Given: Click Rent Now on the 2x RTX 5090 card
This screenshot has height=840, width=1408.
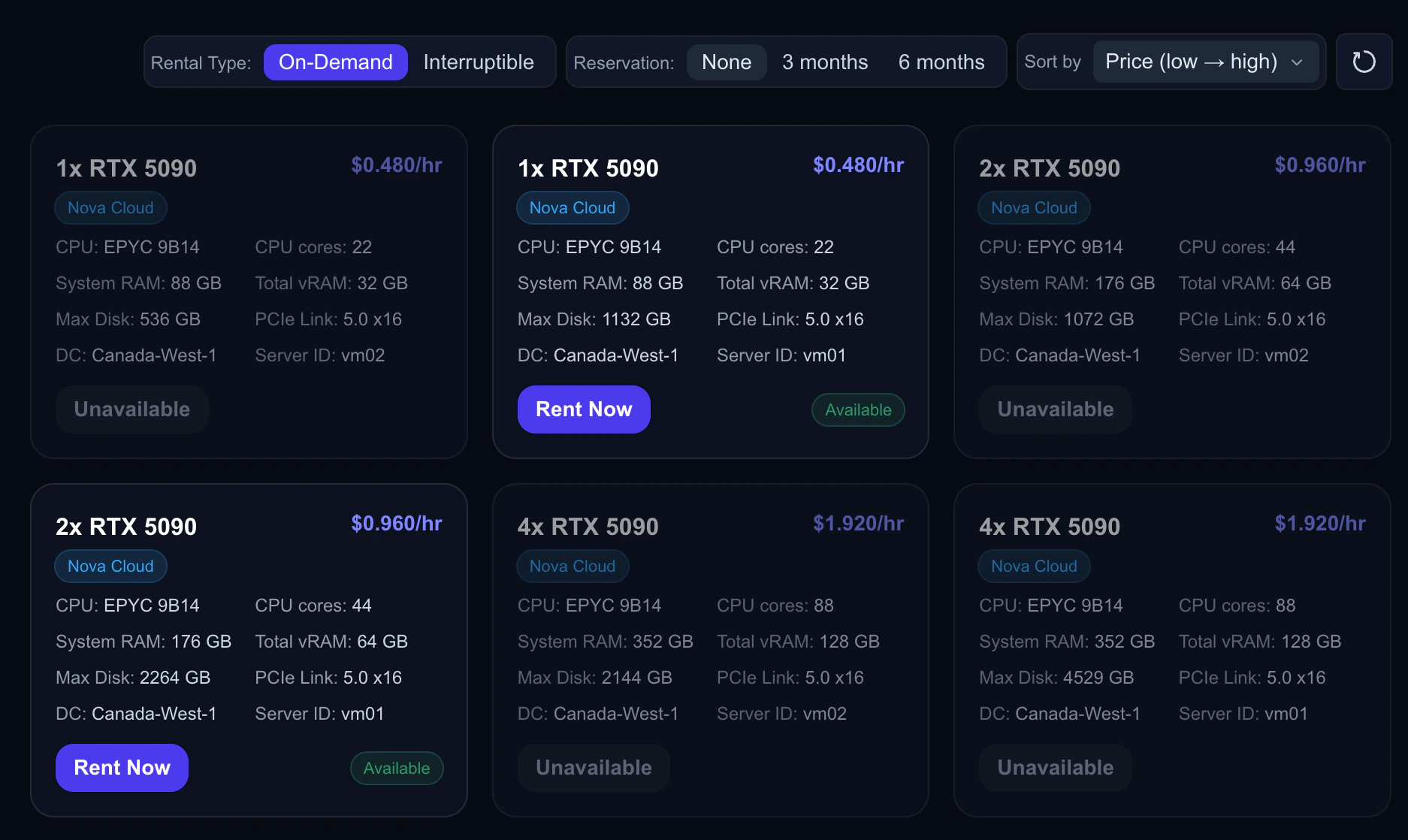Looking at the screenshot, I should tap(121, 767).
